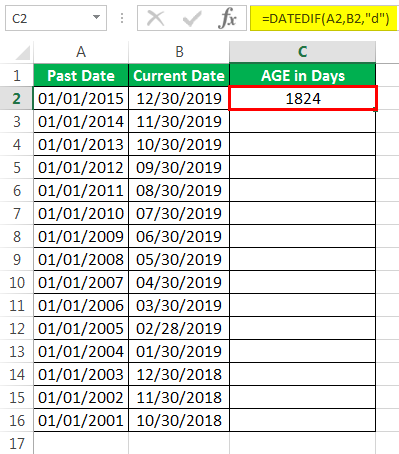
Task: Select column B header
Action: coord(179,52)
